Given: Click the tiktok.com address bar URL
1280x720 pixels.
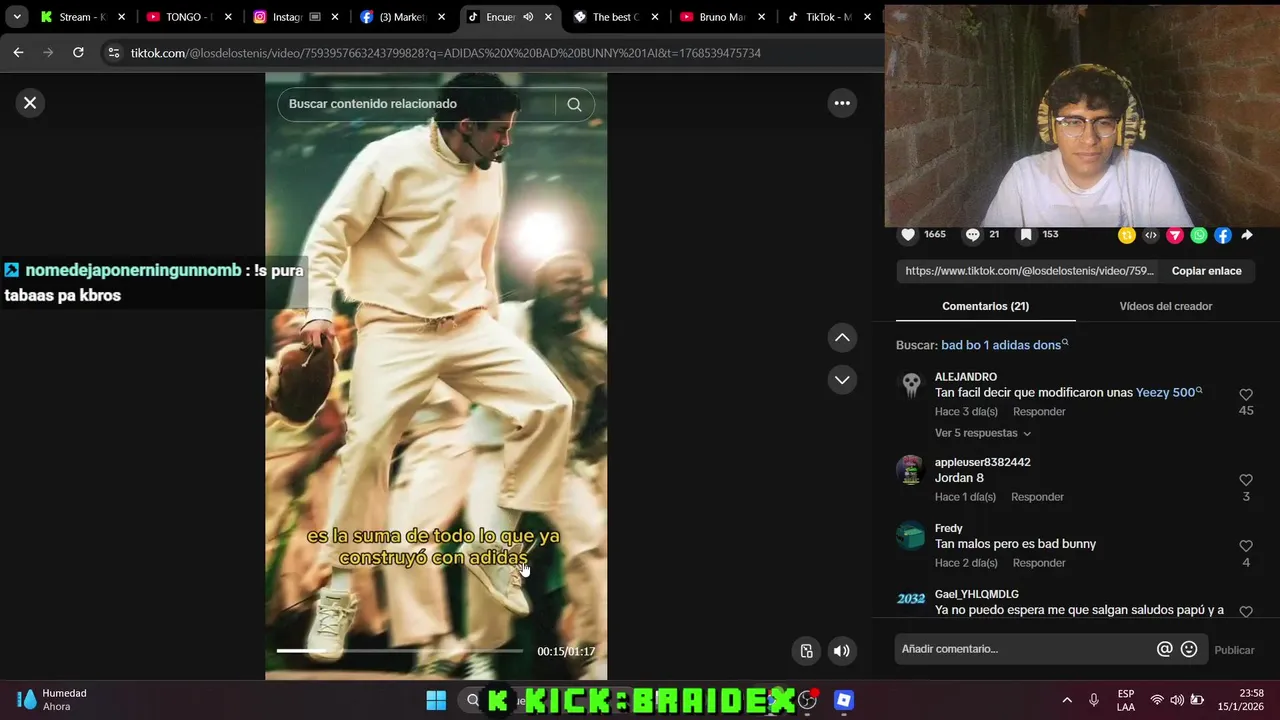Looking at the screenshot, I should click(445, 53).
